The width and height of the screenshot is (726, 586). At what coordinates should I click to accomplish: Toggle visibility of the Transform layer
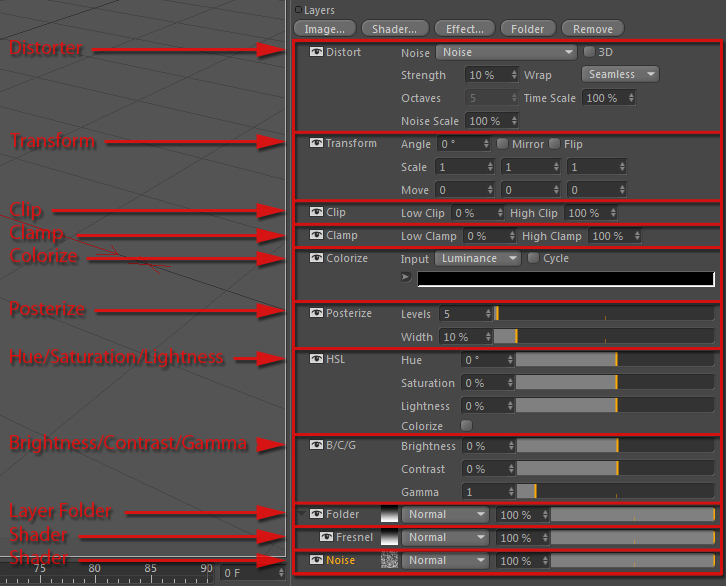tap(317, 144)
